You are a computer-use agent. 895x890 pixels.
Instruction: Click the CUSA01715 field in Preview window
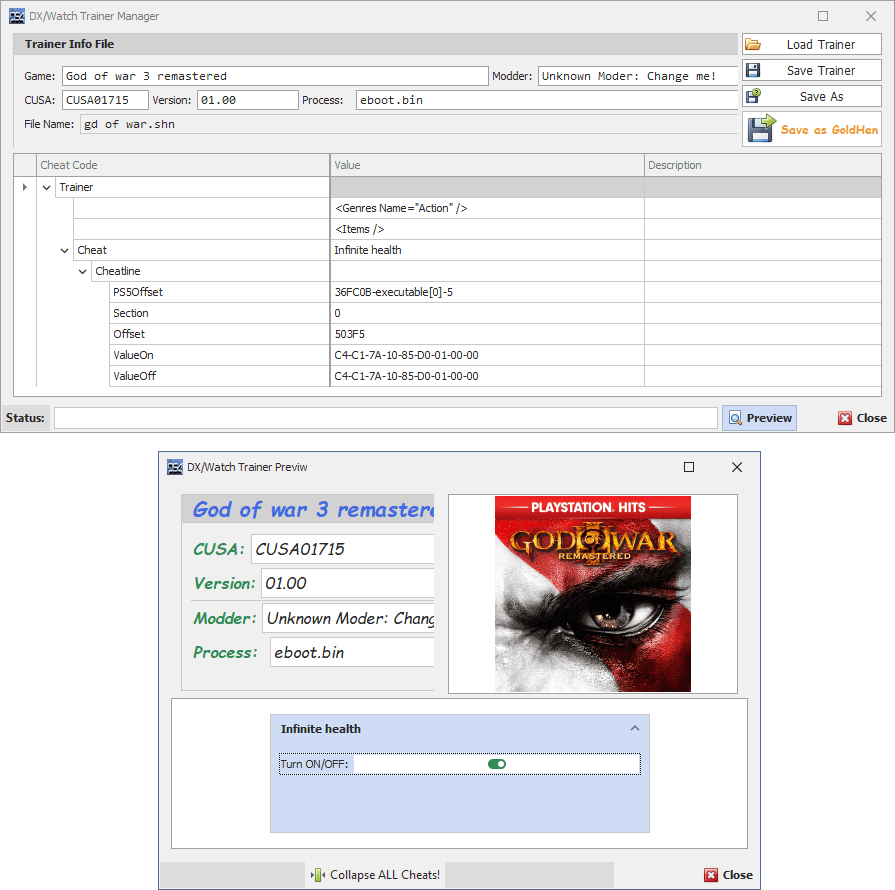click(x=342, y=549)
